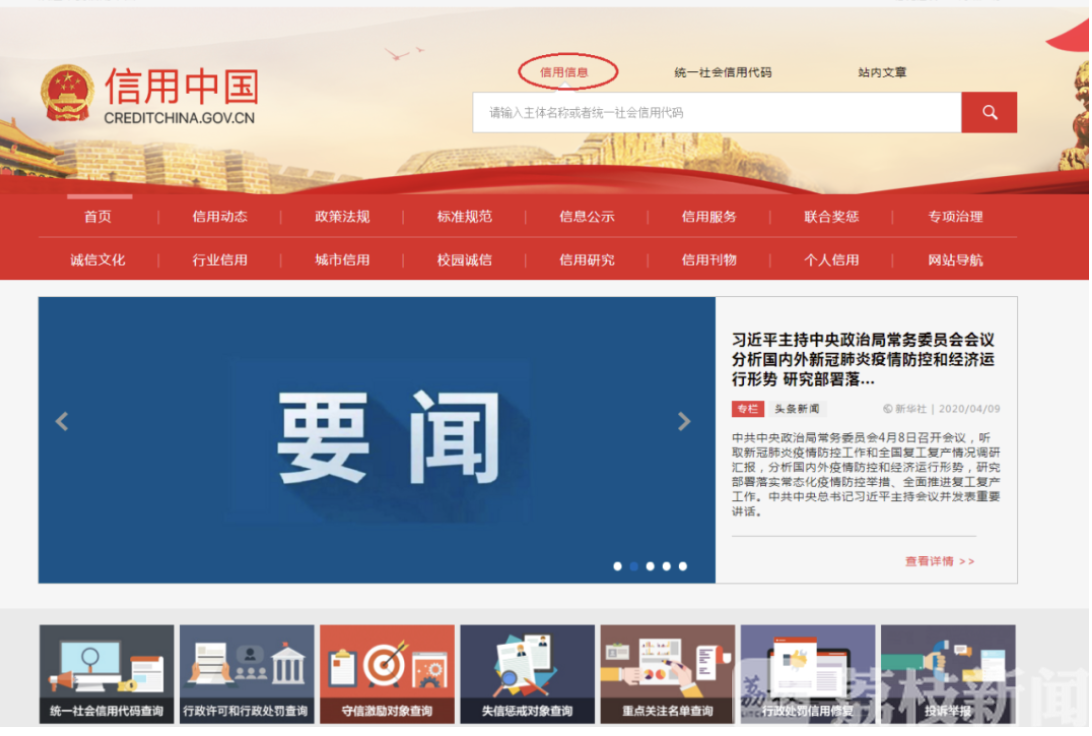Open 失信惩戒对象查询 tile
Image resolution: width=1092 pixels, height=736 pixels.
point(527,675)
